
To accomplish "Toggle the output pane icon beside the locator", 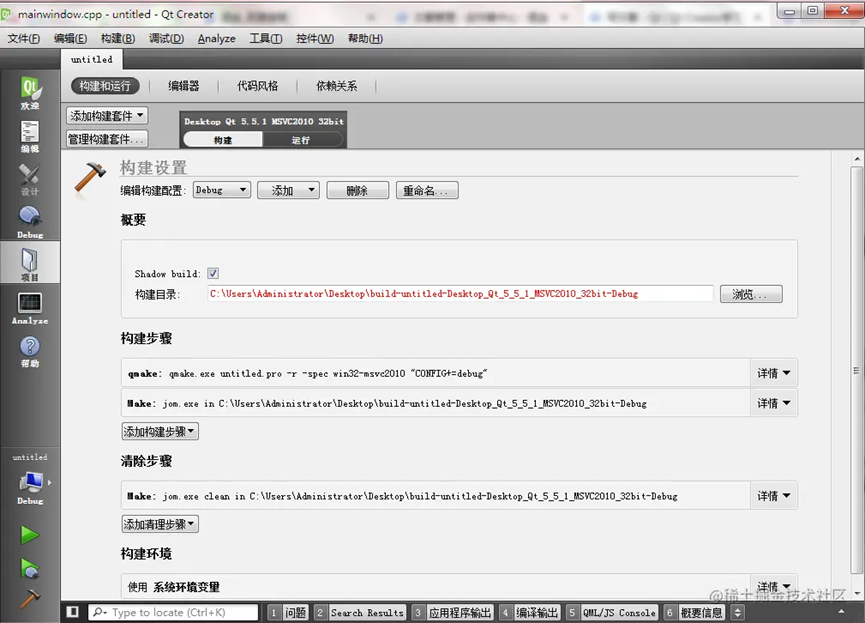I will point(72,611).
